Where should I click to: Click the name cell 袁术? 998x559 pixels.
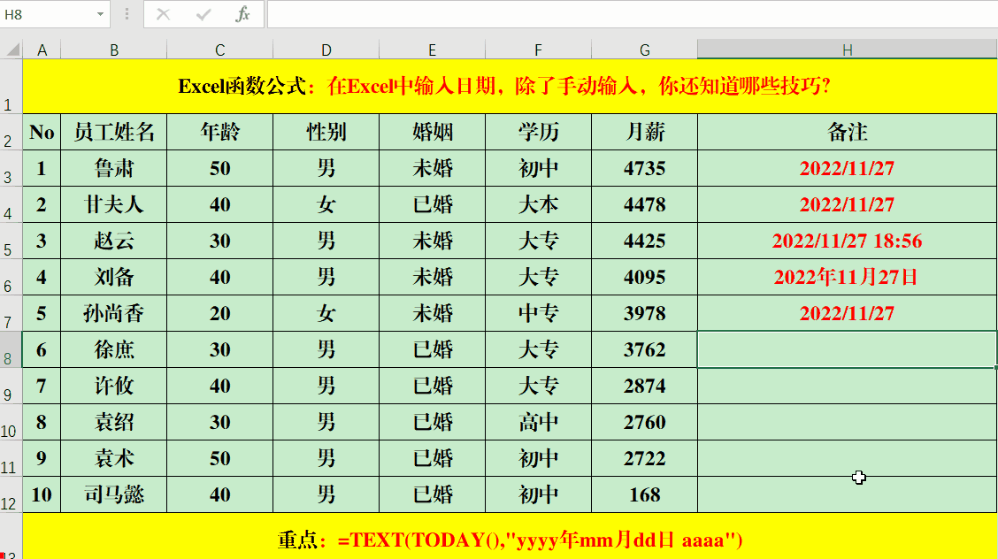click(114, 458)
